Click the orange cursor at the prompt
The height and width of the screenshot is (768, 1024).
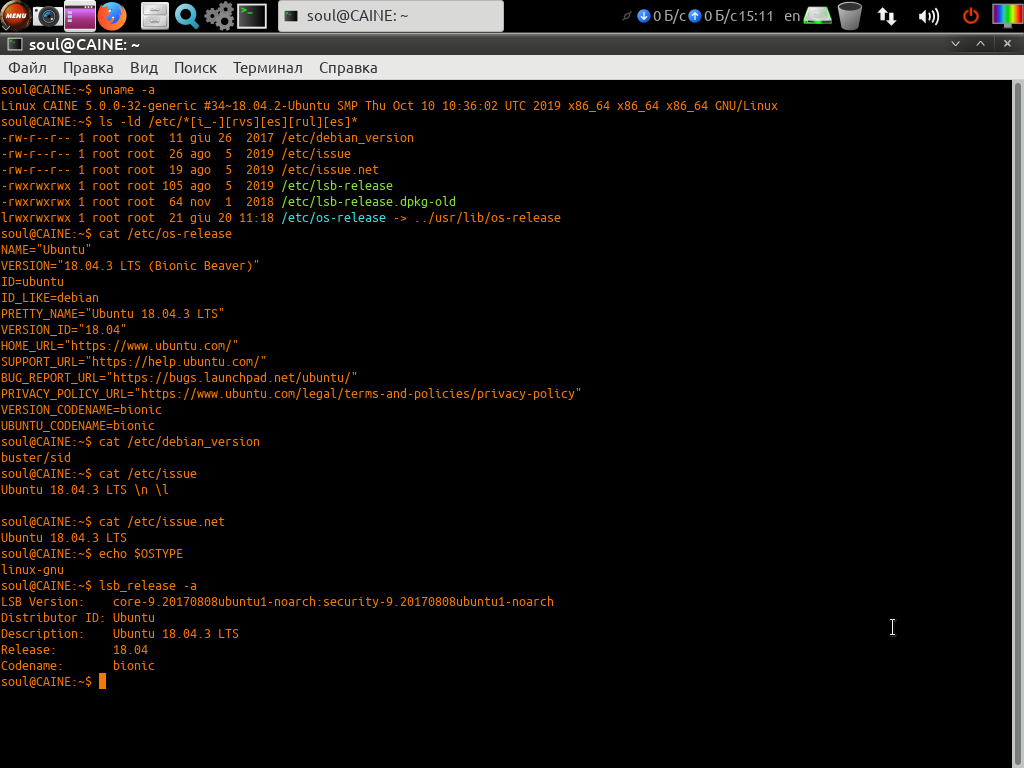coord(103,682)
